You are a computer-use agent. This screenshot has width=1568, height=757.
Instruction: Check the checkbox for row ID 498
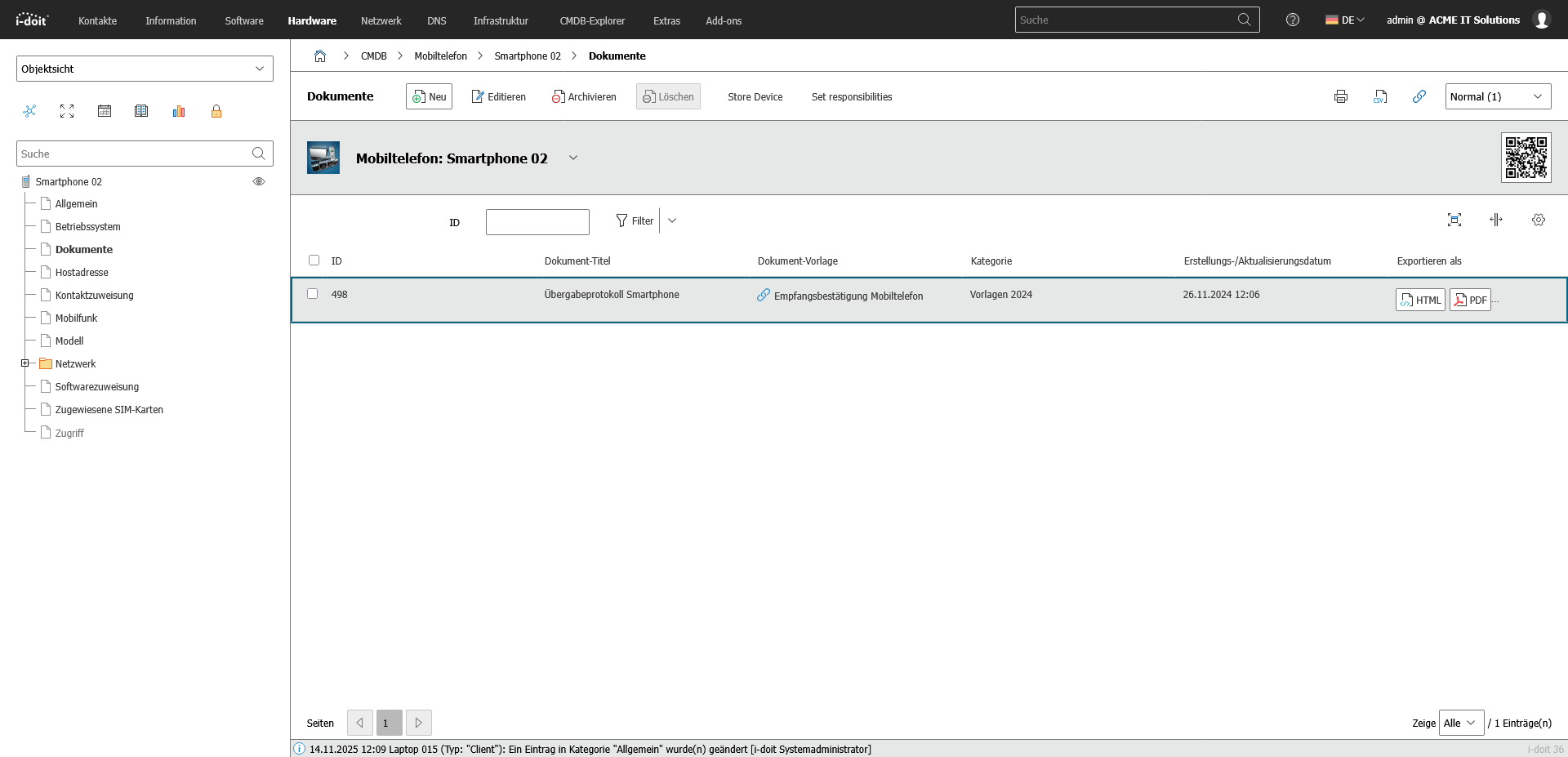[x=312, y=294]
